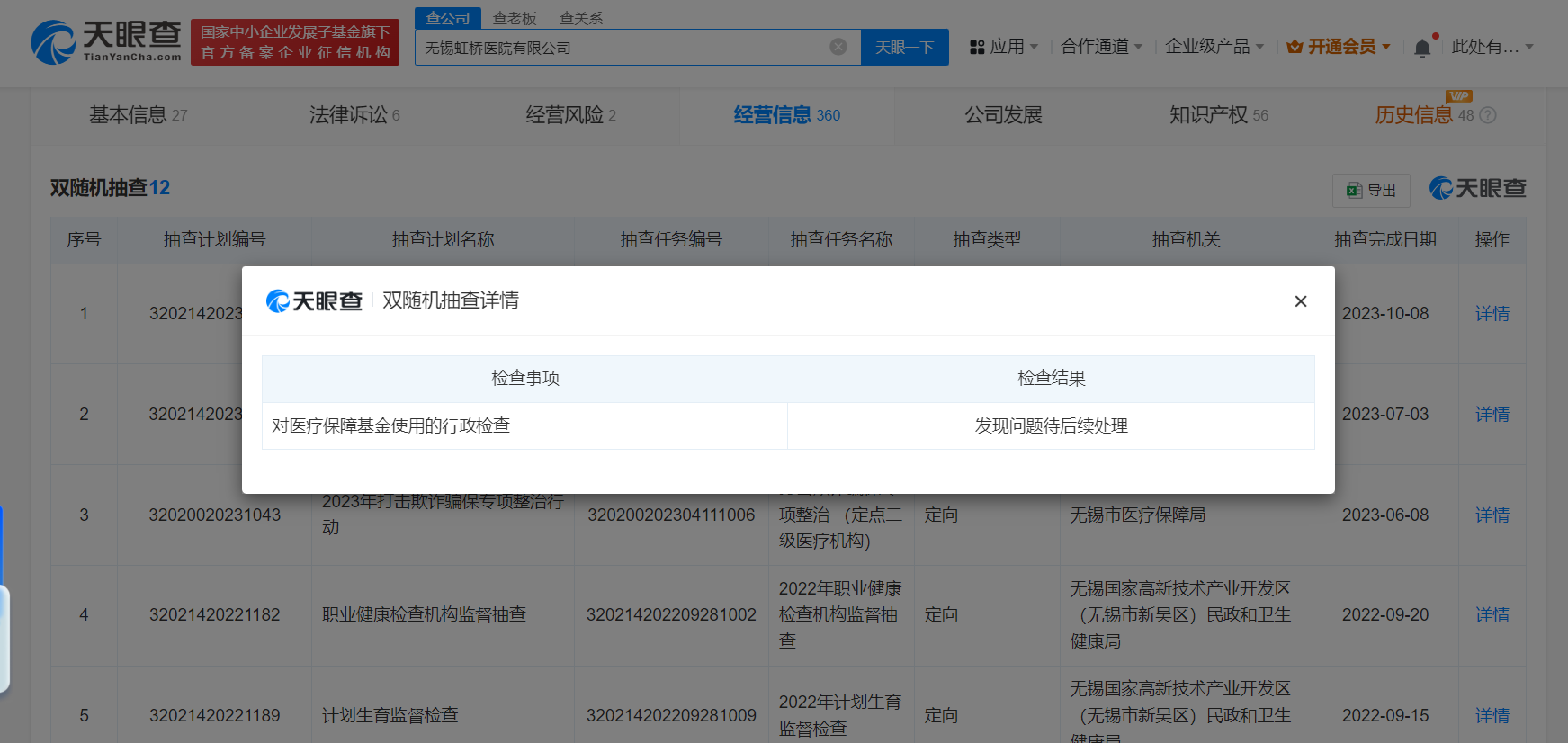This screenshot has width=1568, height=743.
Task: Click plan number 32021420221189
Action: coord(215,716)
